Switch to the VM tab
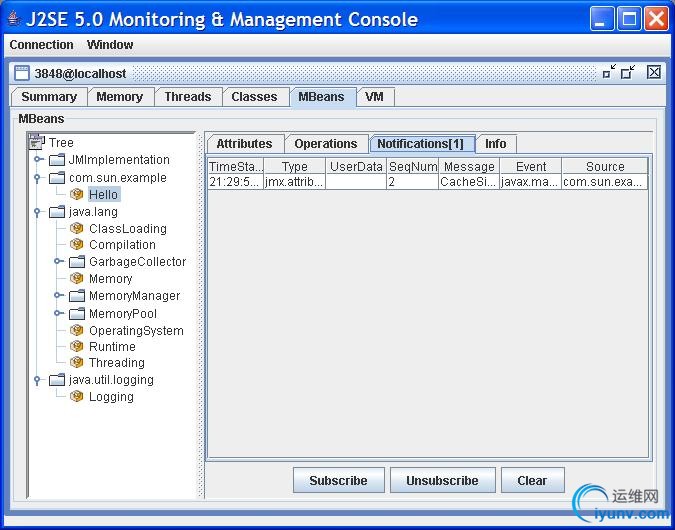 click(x=375, y=97)
